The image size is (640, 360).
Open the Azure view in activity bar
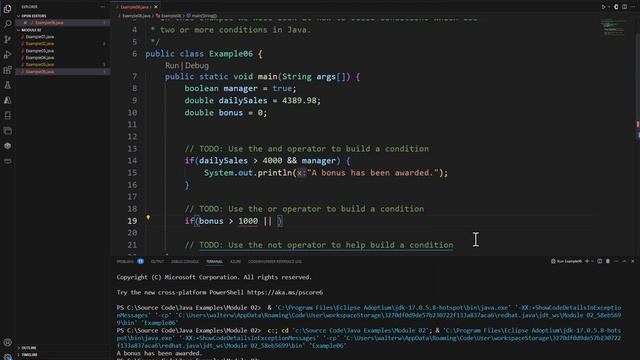tap(7, 100)
